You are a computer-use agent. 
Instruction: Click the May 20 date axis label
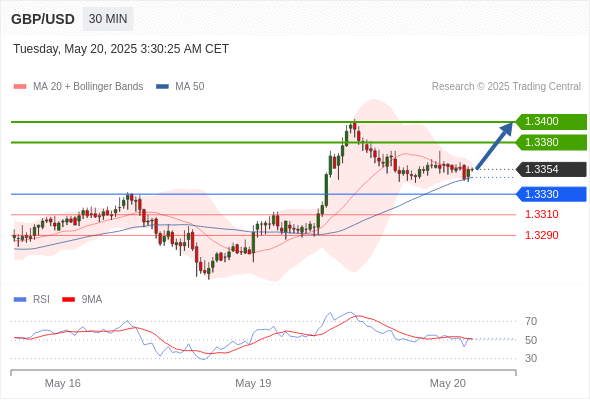pos(448,383)
